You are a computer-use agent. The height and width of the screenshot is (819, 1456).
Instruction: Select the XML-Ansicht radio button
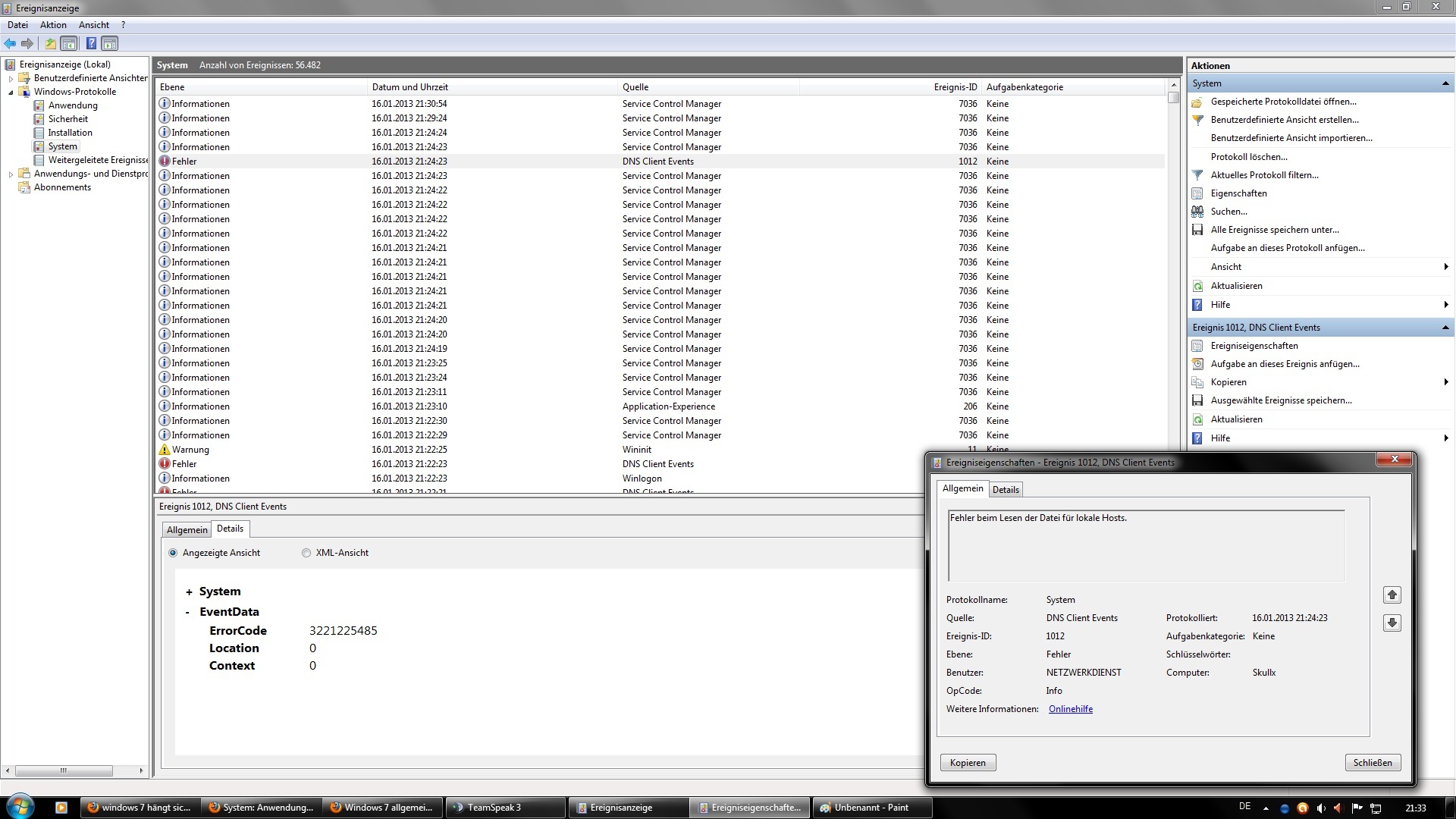tap(306, 553)
